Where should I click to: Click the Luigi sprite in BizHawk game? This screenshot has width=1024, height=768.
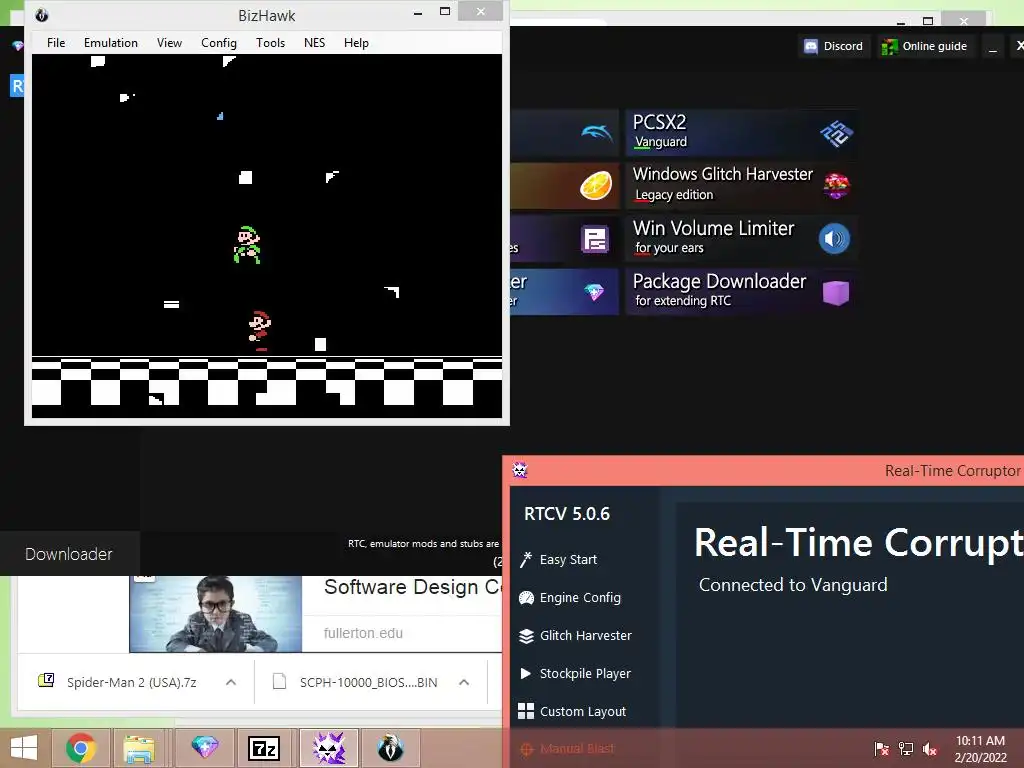(x=248, y=245)
